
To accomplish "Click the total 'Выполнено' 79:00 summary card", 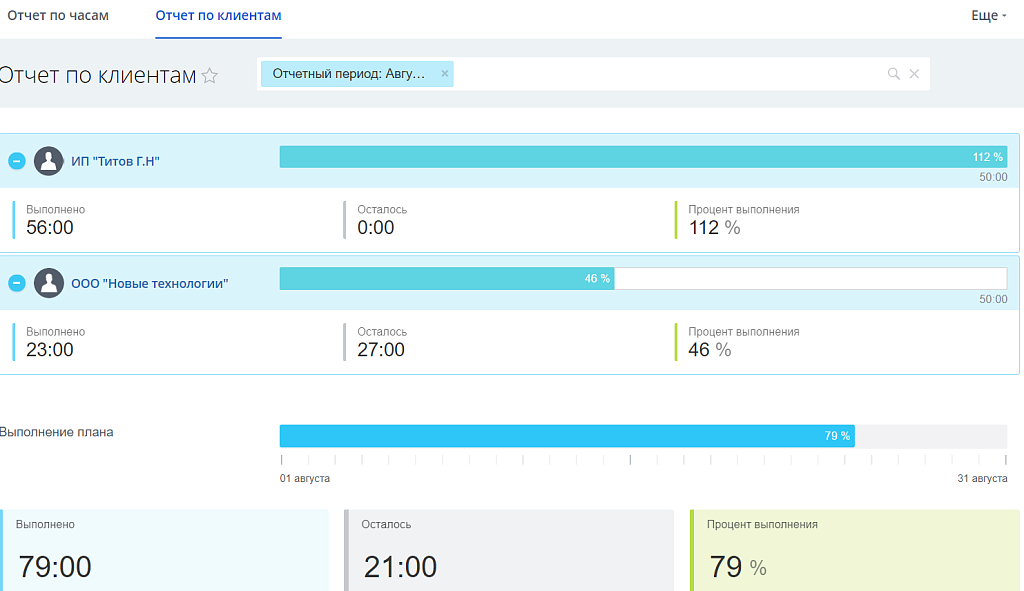I will pyautogui.click(x=165, y=550).
